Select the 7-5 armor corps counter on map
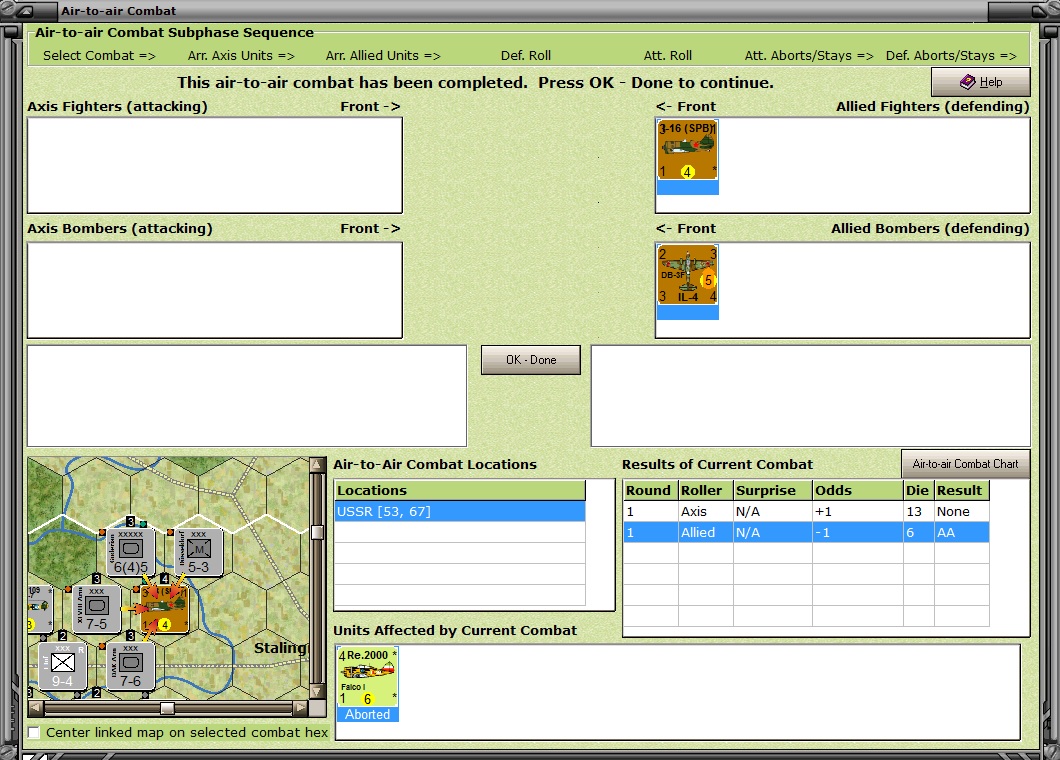Image resolution: width=1060 pixels, height=760 pixels. coord(97,609)
